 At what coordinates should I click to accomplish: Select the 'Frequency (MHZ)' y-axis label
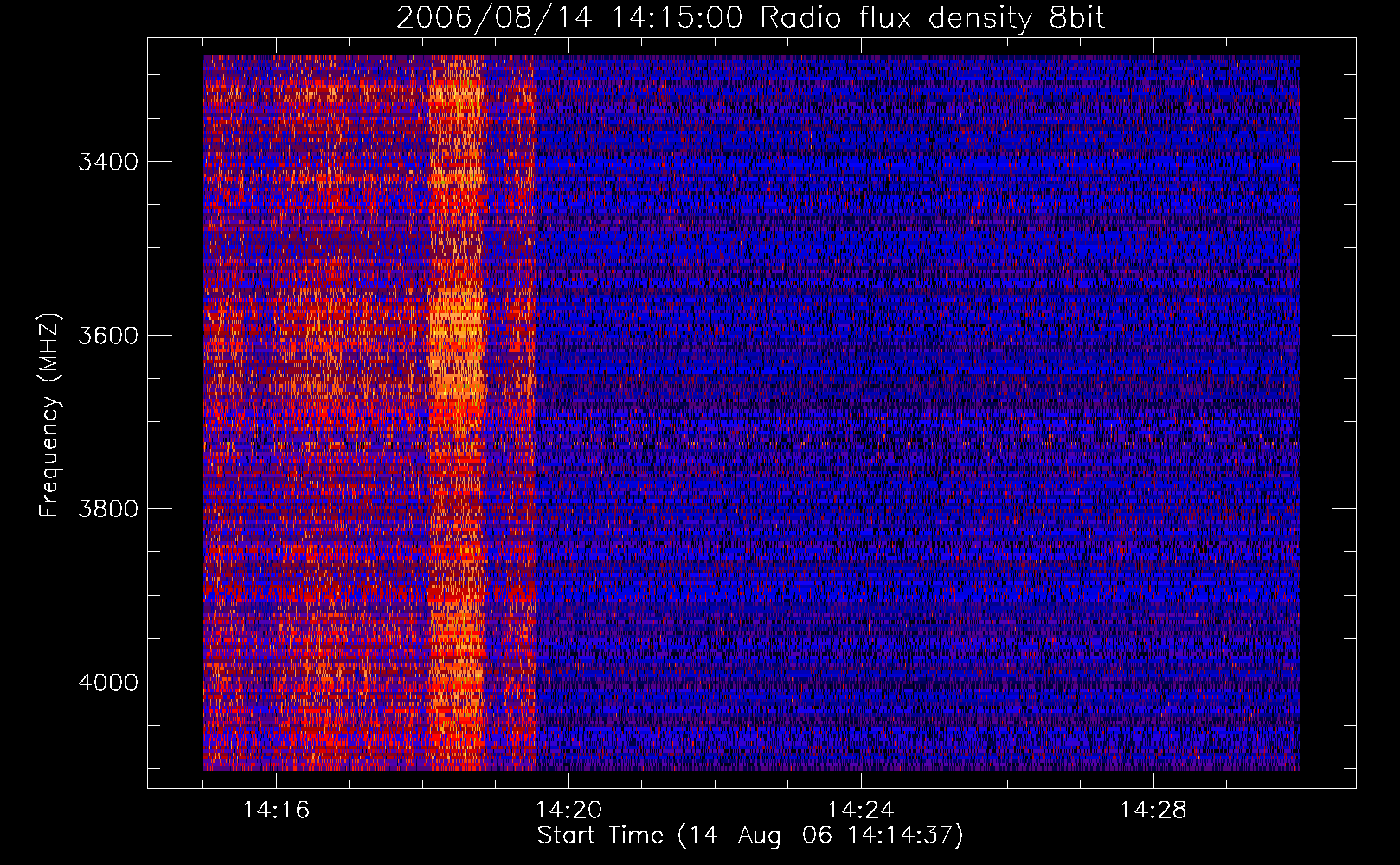[49, 415]
